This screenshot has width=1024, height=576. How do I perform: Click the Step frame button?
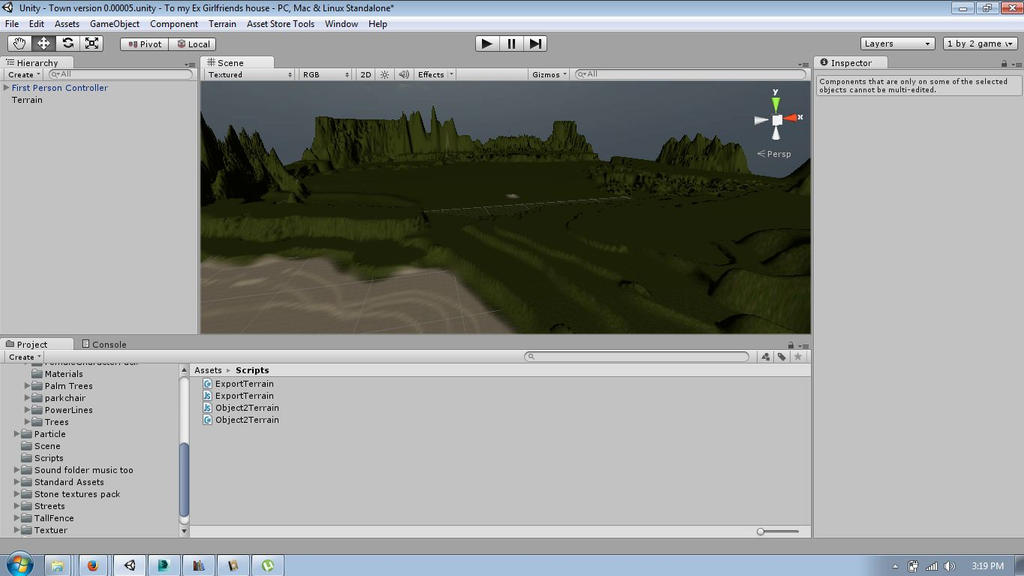[535, 44]
